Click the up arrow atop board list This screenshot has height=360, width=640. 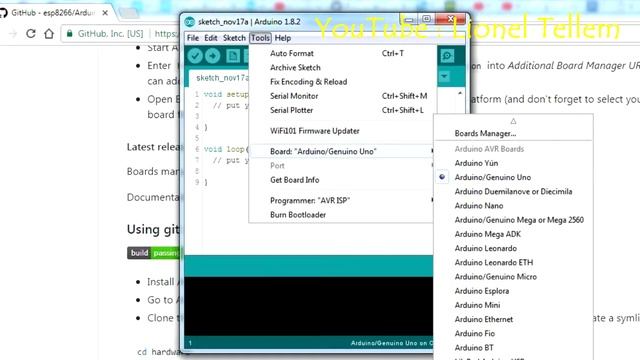513,121
